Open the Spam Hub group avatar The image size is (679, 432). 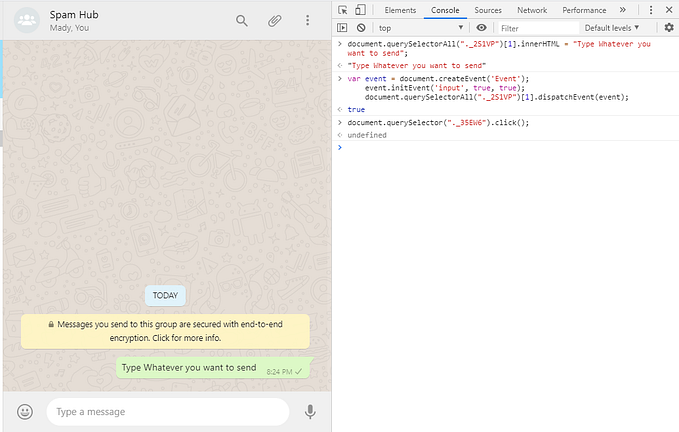tap(27, 20)
